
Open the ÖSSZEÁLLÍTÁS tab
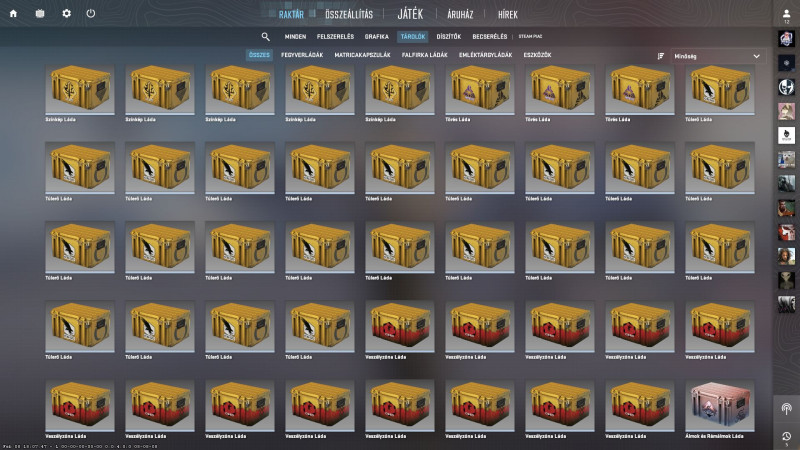349,14
